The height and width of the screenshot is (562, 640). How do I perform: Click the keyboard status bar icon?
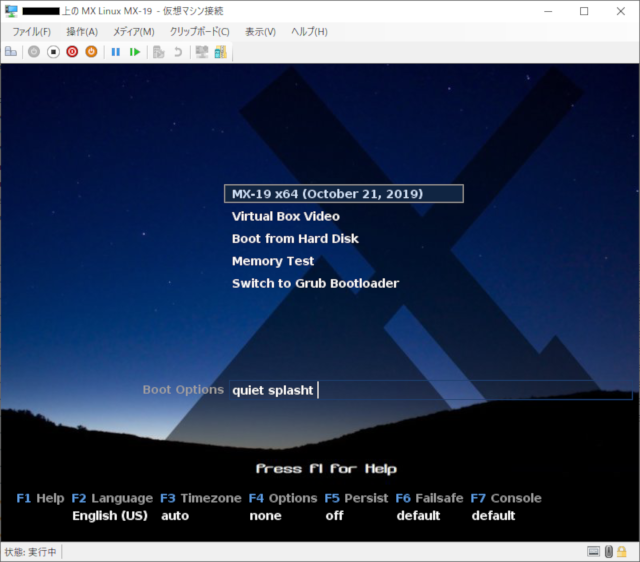[593, 552]
